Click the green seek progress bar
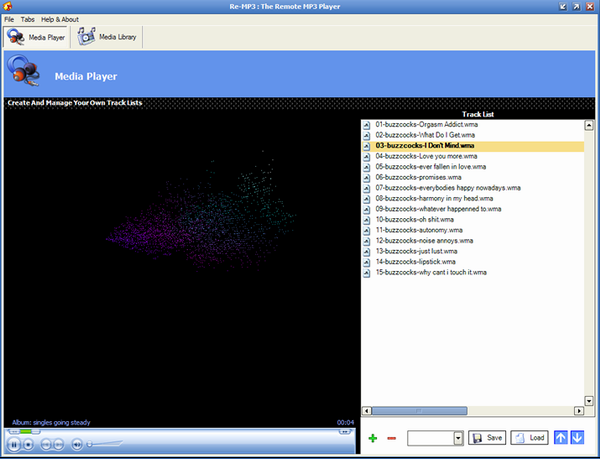This screenshot has width=600, height=459. coord(26,431)
